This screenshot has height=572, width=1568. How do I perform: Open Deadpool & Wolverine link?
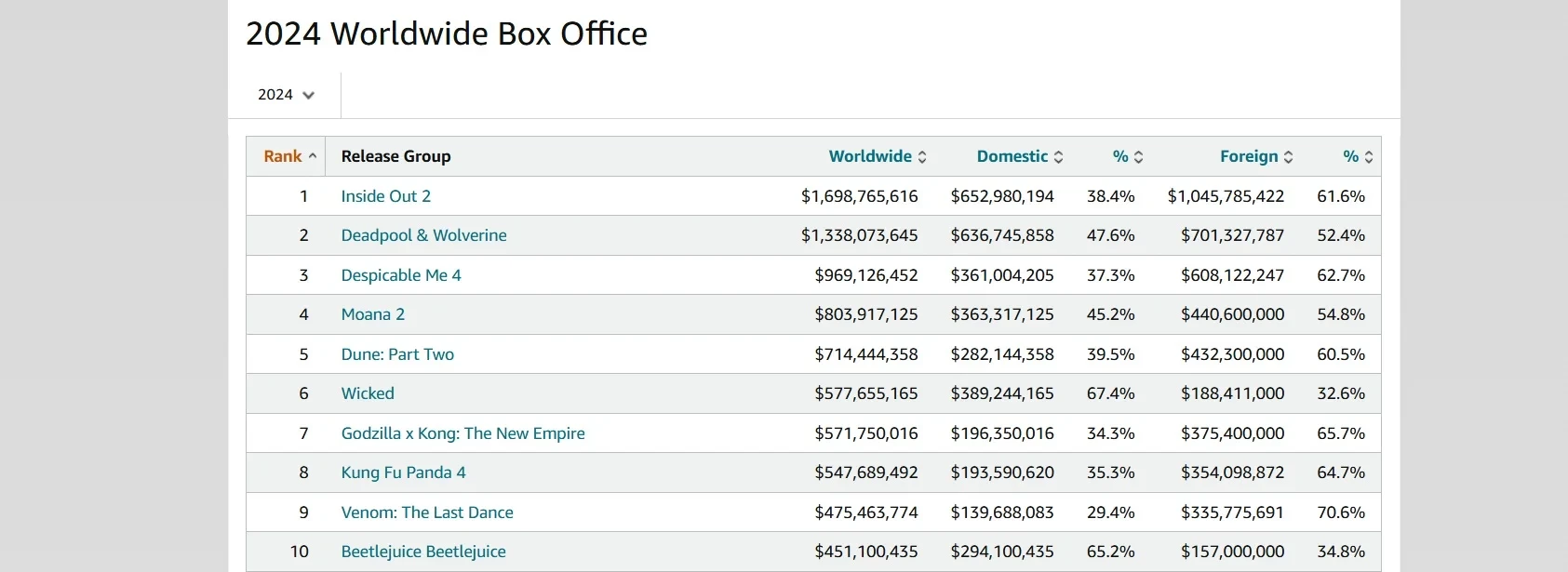(x=423, y=235)
